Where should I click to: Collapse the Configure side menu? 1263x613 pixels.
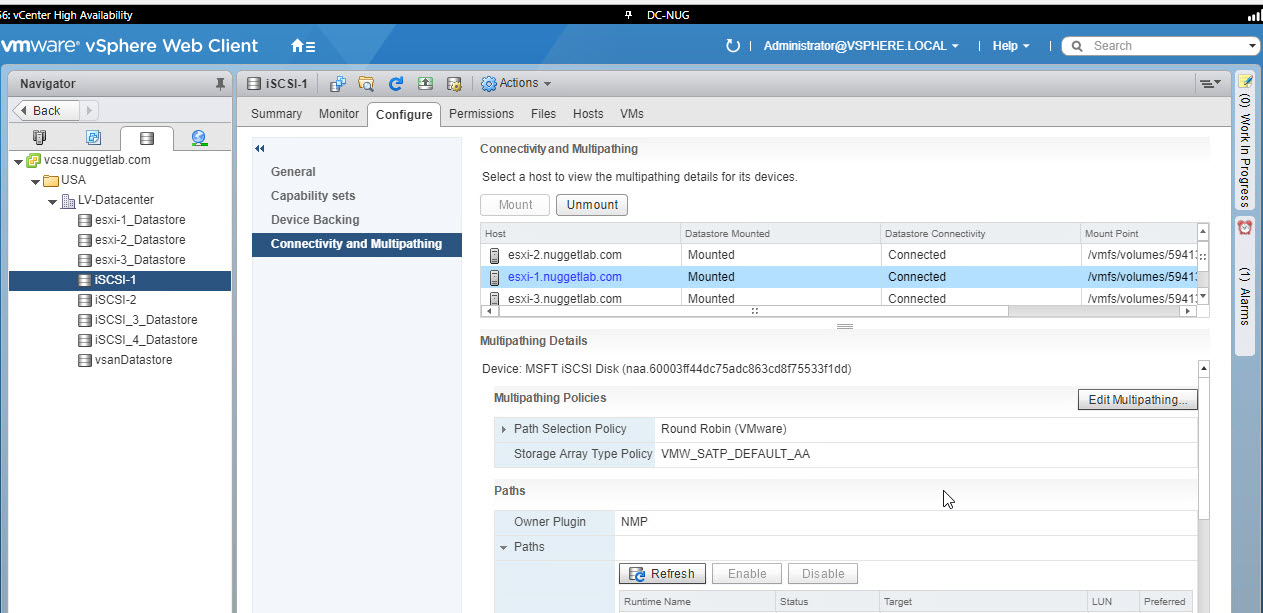(260, 149)
